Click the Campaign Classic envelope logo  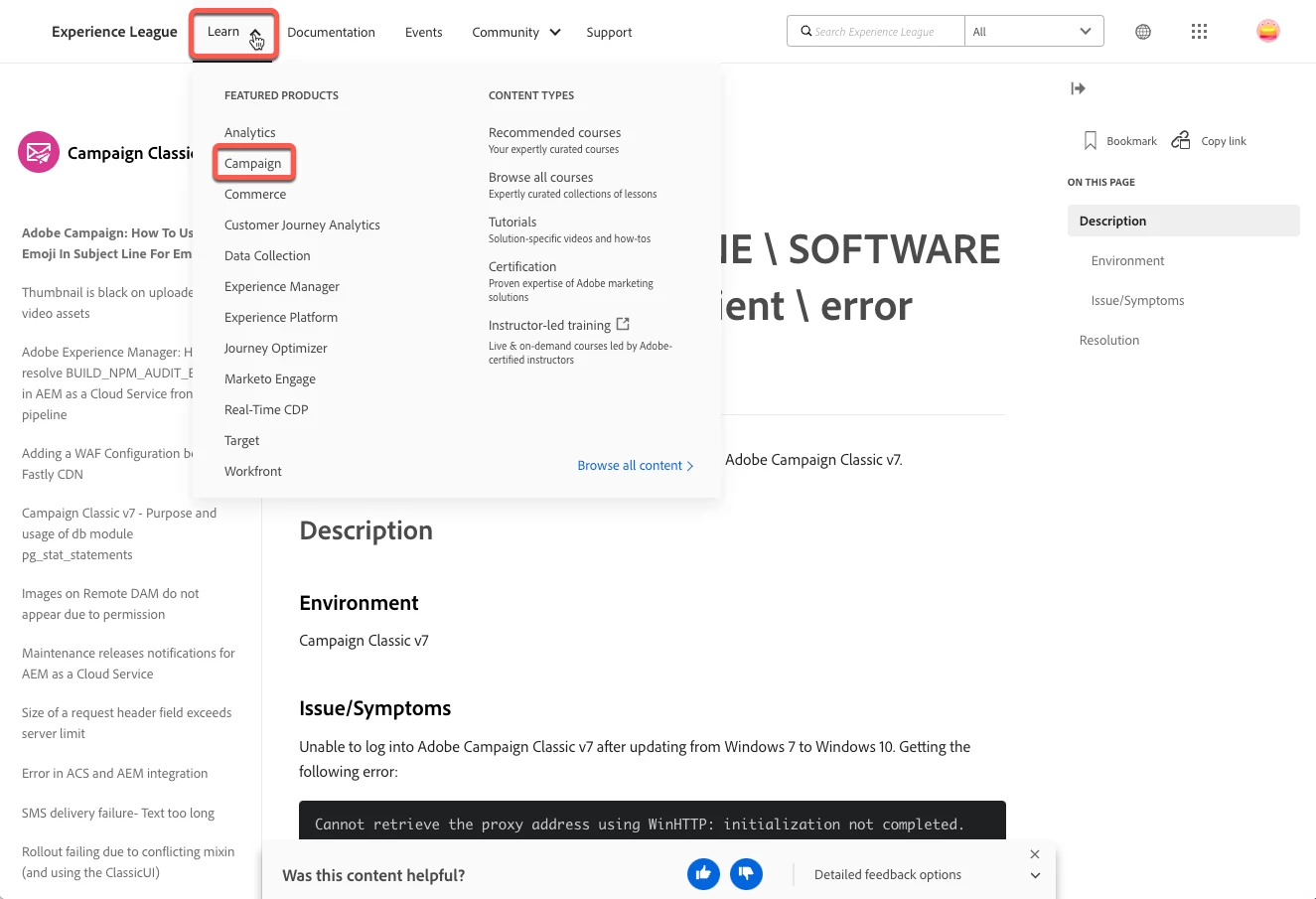[x=39, y=152]
